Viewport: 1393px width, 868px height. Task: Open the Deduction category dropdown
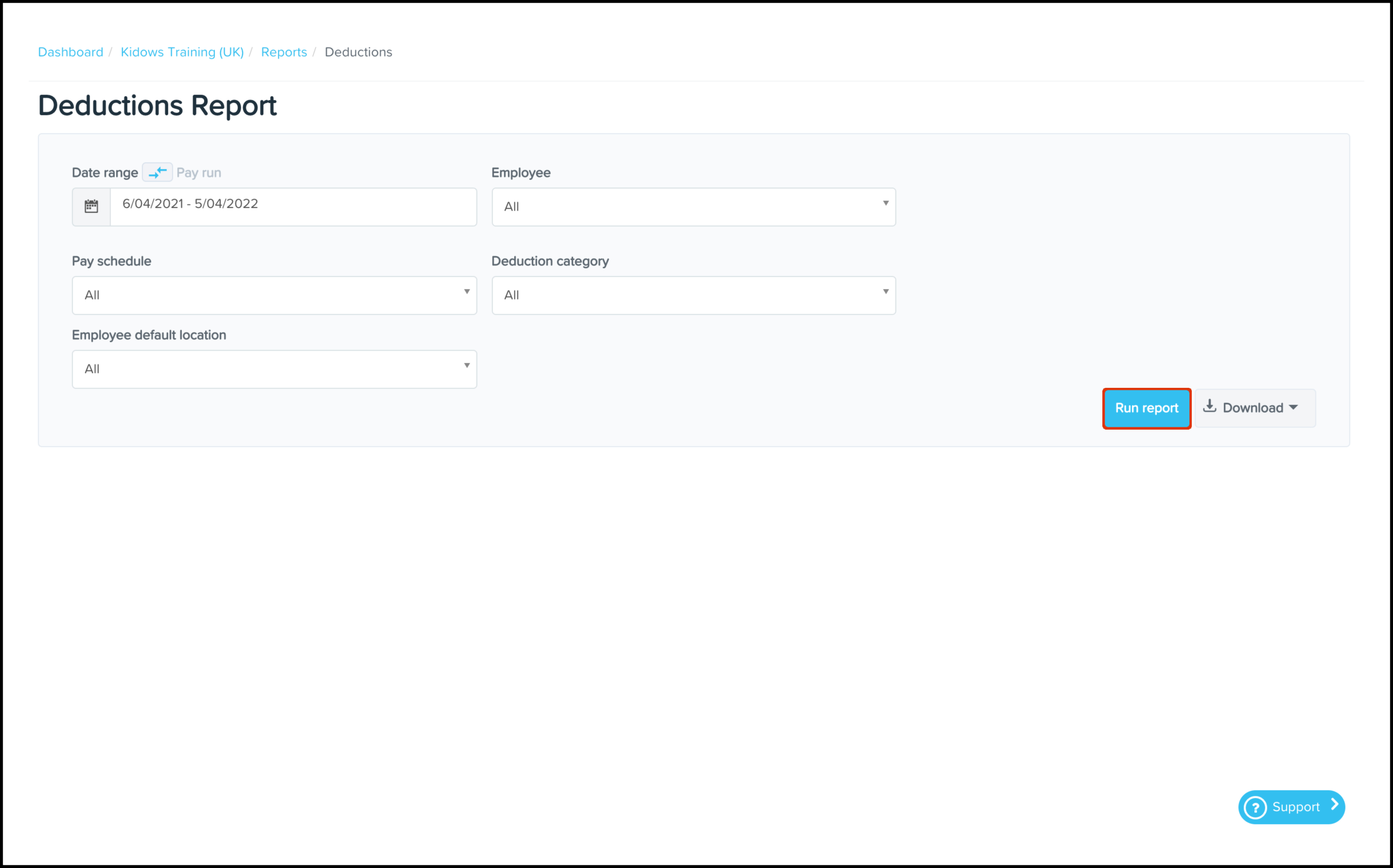(x=693, y=295)
